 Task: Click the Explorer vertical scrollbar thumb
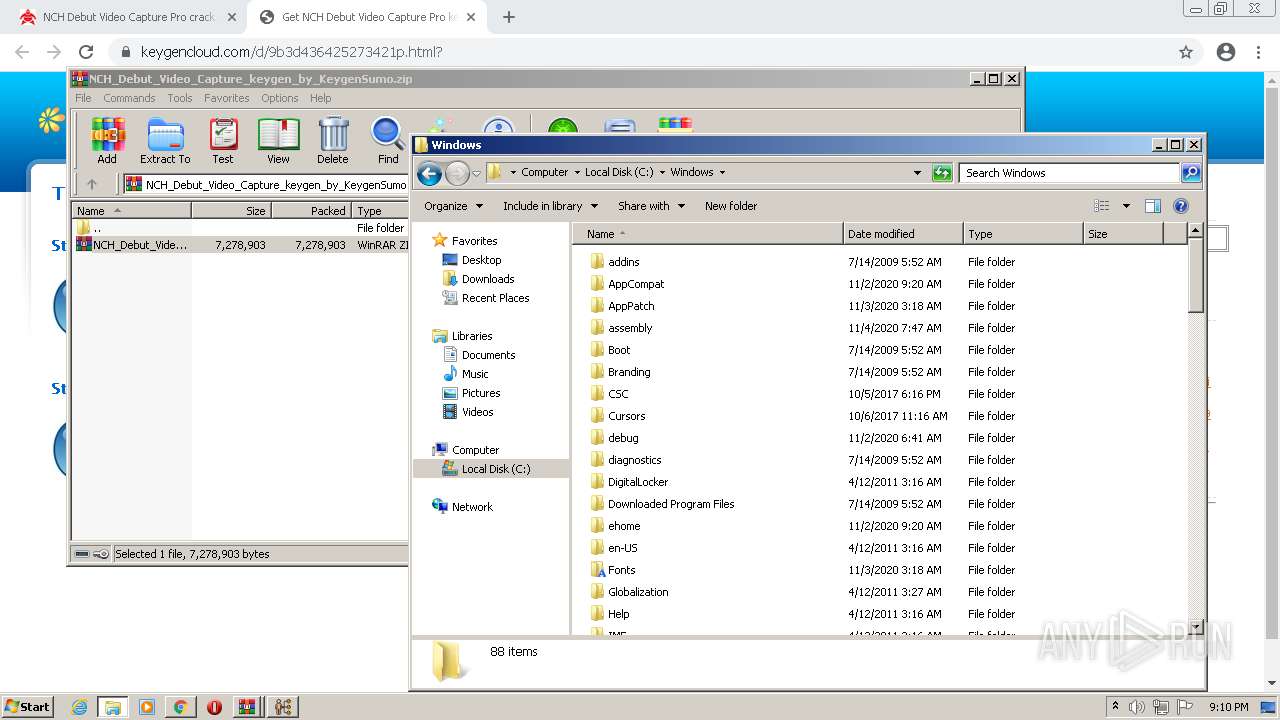click(1195, 277)
